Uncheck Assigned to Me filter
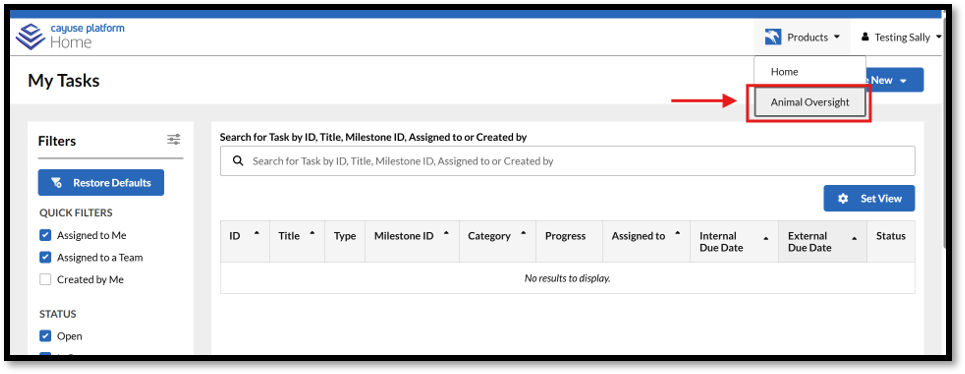 point(45,235)
